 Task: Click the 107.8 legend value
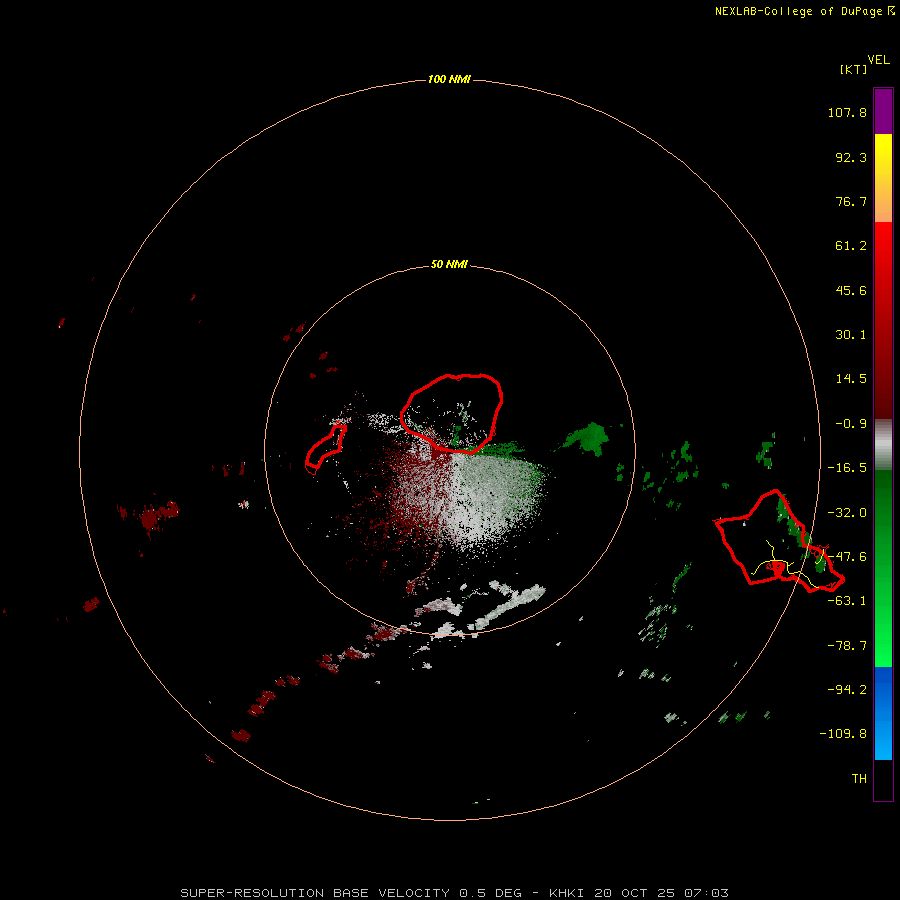pyautogui.click(x=847, y=112)
